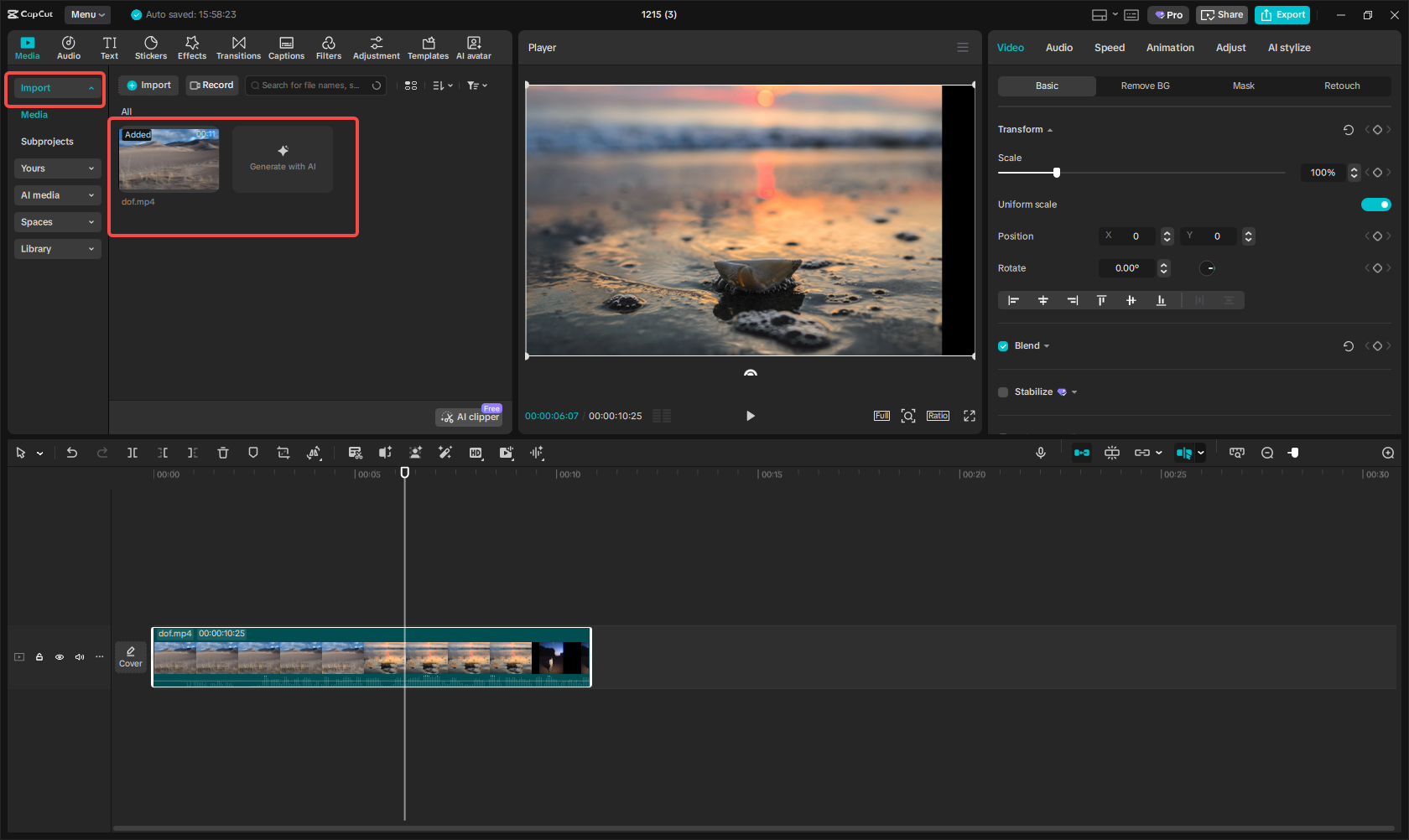Click the marker shield icon
The image size is (1409, 840).
point(253,453)
